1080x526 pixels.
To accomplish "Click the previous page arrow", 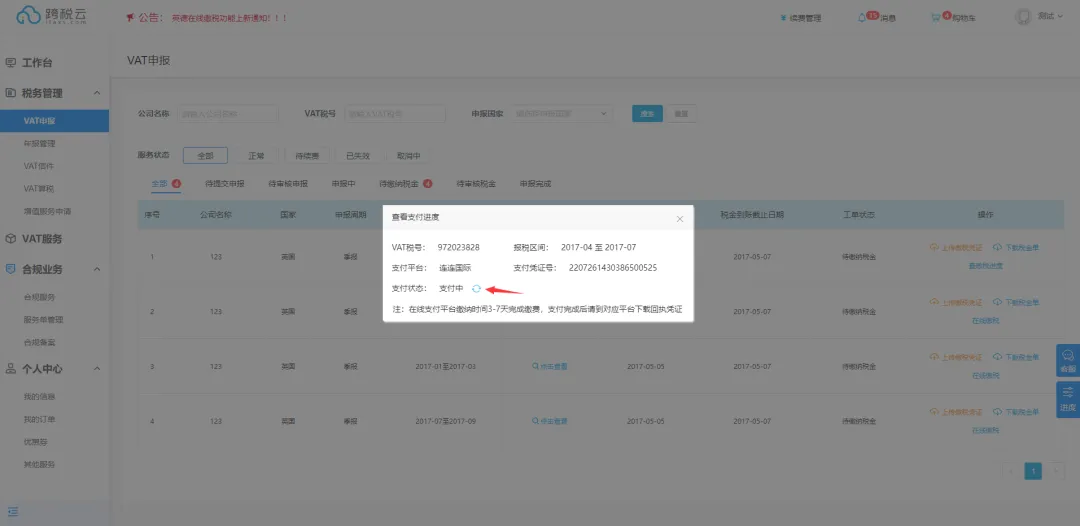I will tap(1011, 471).
